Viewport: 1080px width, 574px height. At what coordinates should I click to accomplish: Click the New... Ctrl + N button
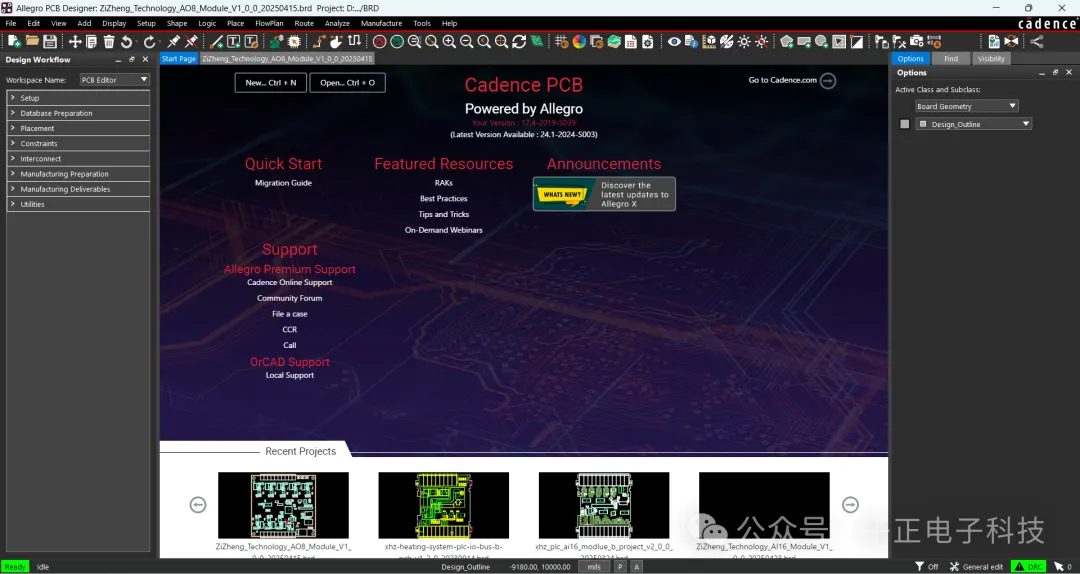pos(271,83)
